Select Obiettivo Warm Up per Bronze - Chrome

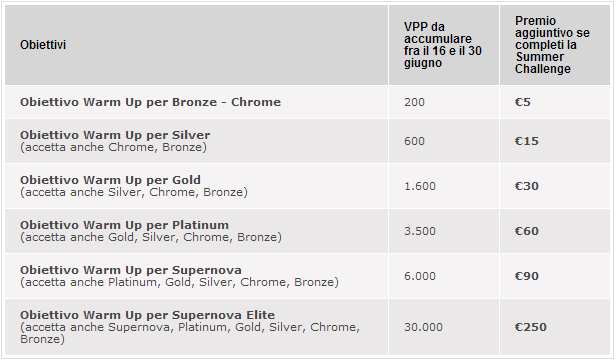point(150,102)
